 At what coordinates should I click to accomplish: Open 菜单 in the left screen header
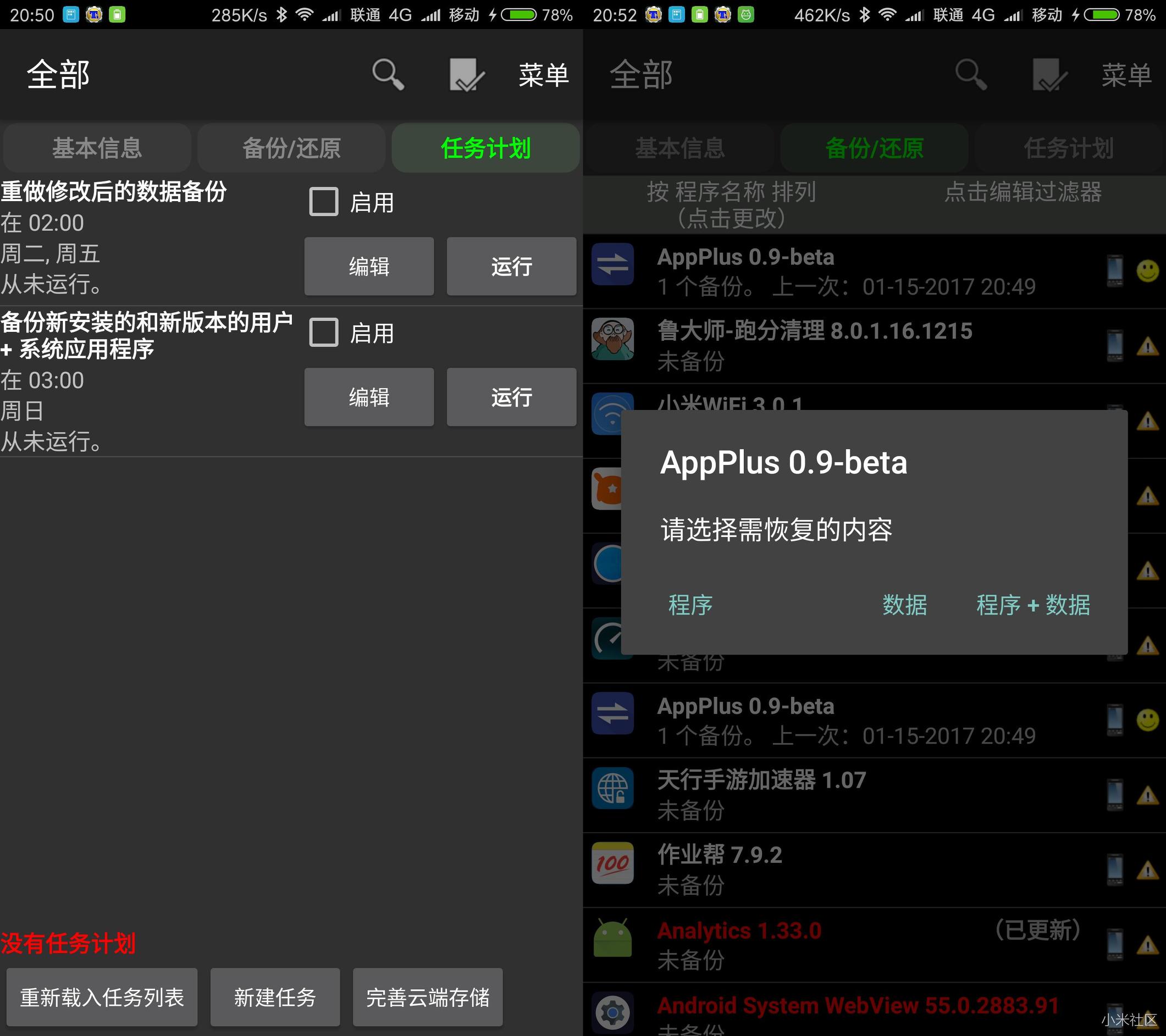543,75
